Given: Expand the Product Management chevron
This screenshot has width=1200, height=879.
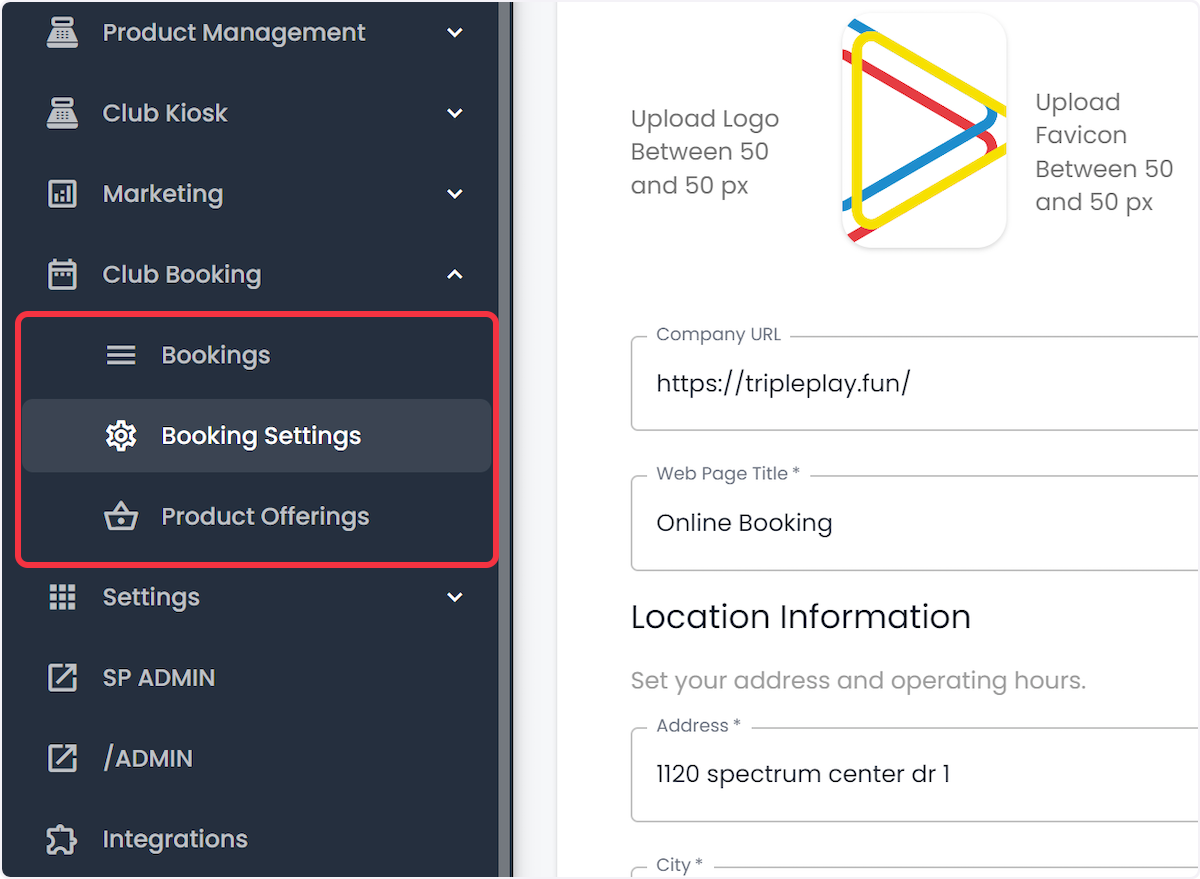Looking at the screenshot, I should point(455,33).
